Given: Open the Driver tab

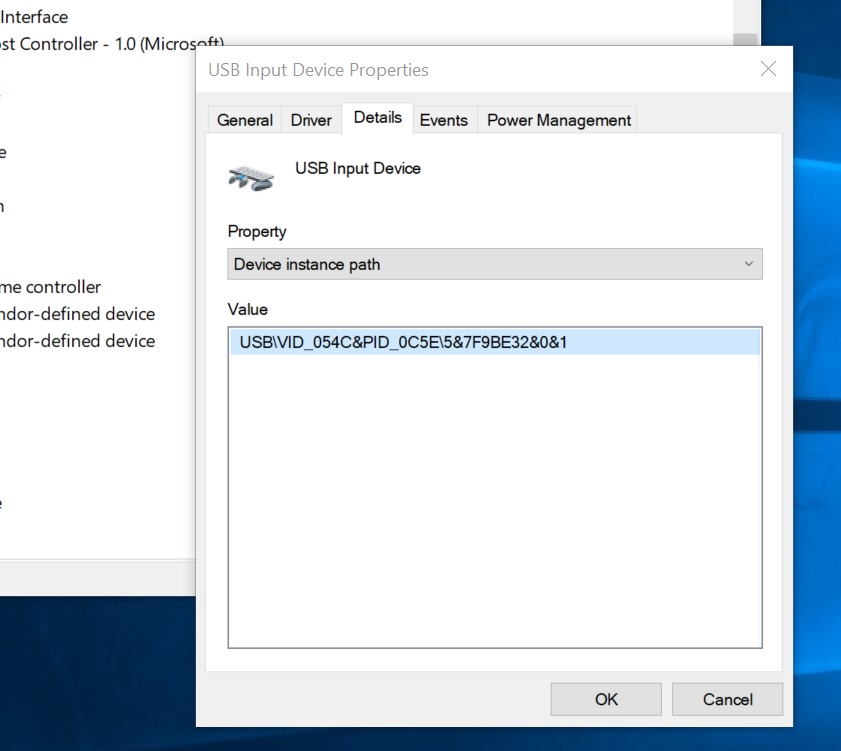Looking at the screenshot, I should coord(311,120).
